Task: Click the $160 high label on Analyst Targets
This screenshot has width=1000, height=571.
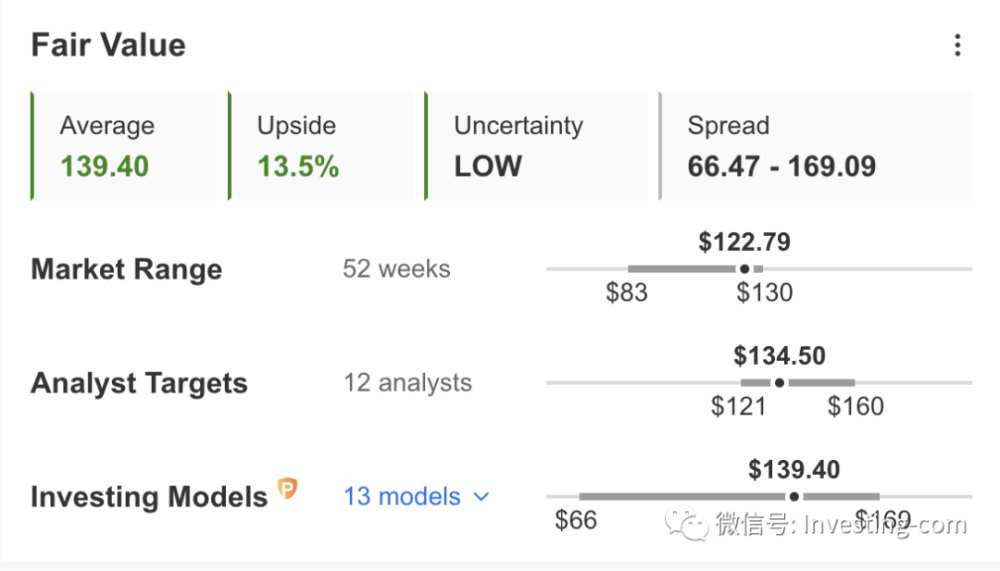Action: point(855,406)
